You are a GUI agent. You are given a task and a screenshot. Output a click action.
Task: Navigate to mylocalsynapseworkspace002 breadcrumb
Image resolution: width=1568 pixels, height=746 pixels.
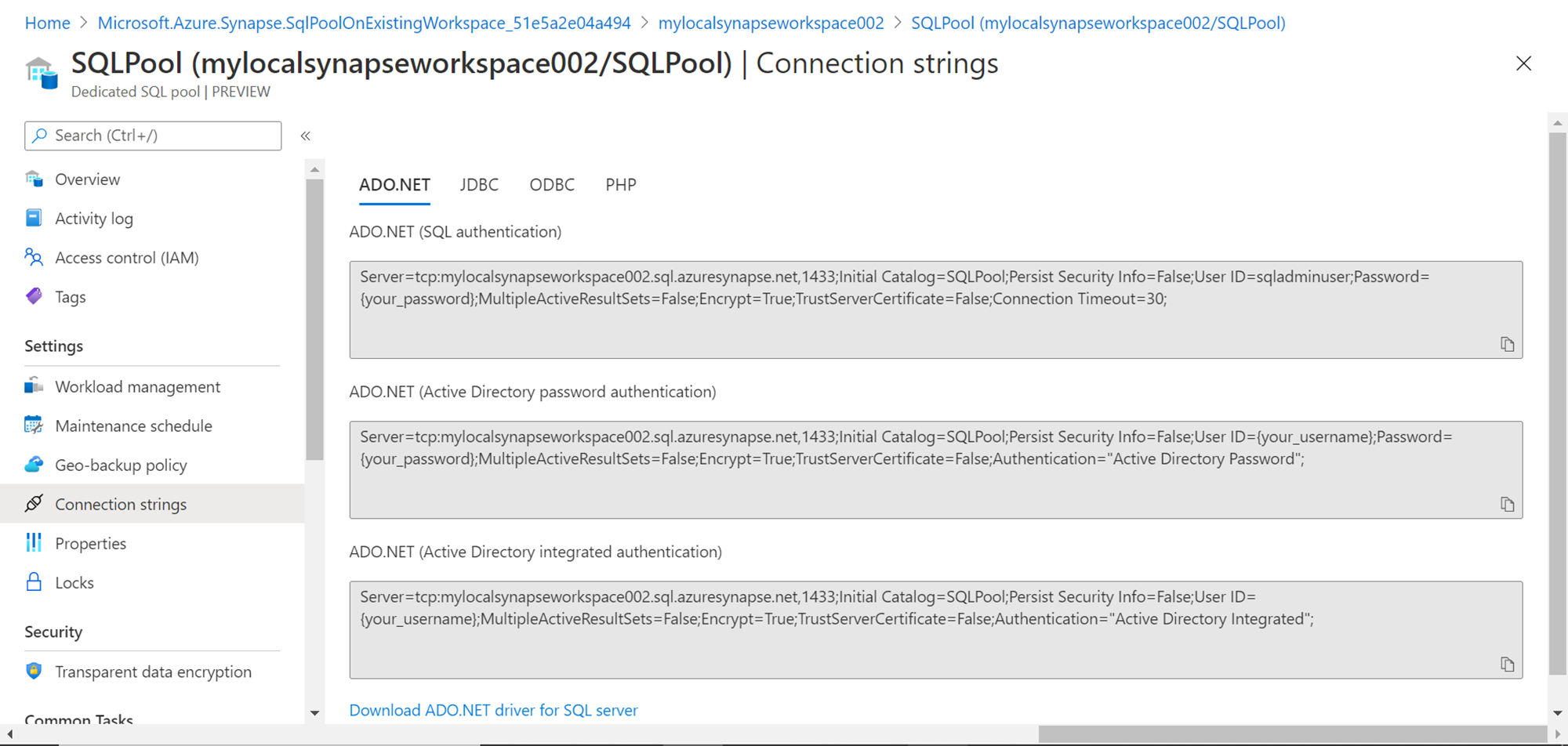[x=771, y=24]
